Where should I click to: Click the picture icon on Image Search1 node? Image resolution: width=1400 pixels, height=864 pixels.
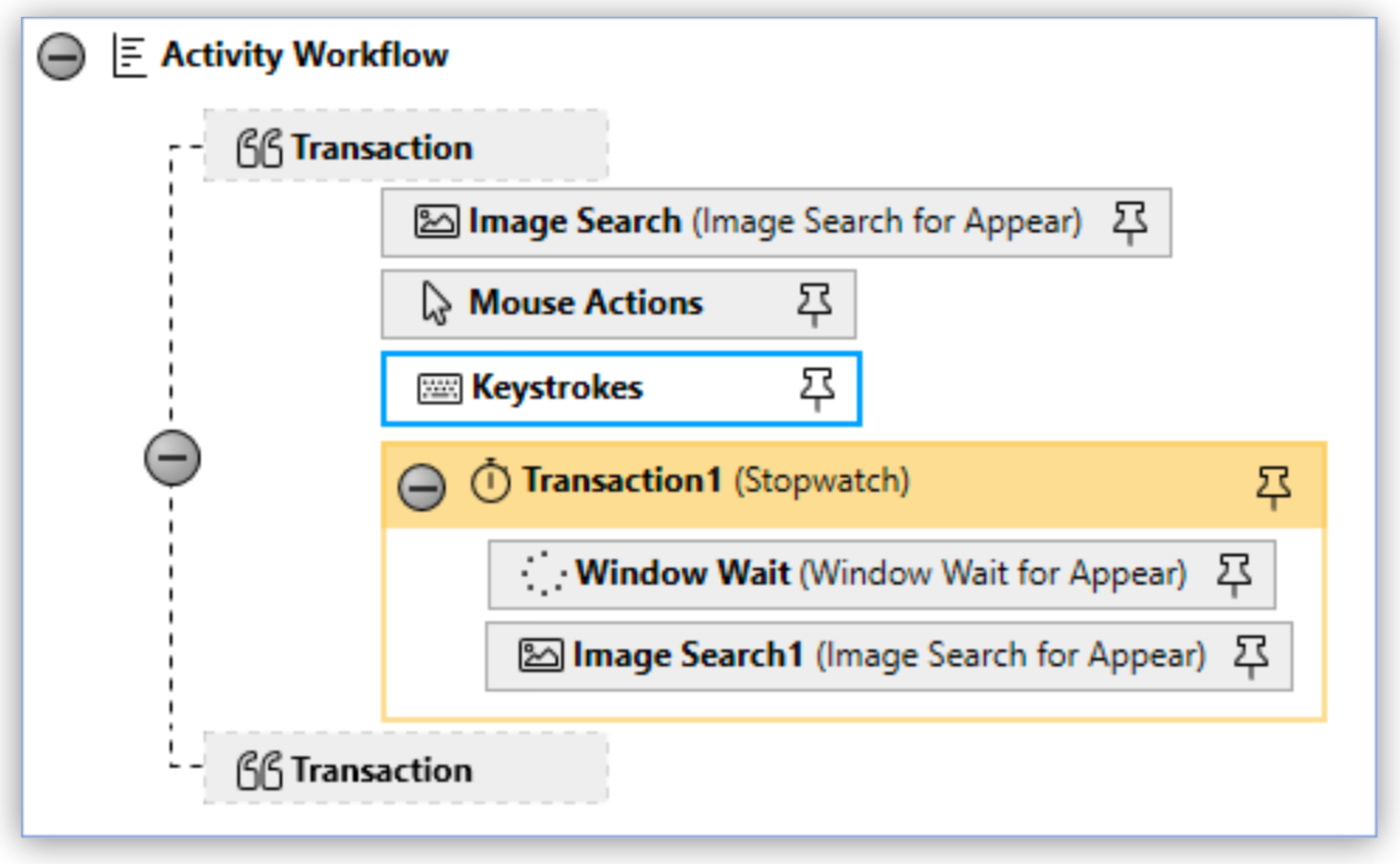[540, 654]
